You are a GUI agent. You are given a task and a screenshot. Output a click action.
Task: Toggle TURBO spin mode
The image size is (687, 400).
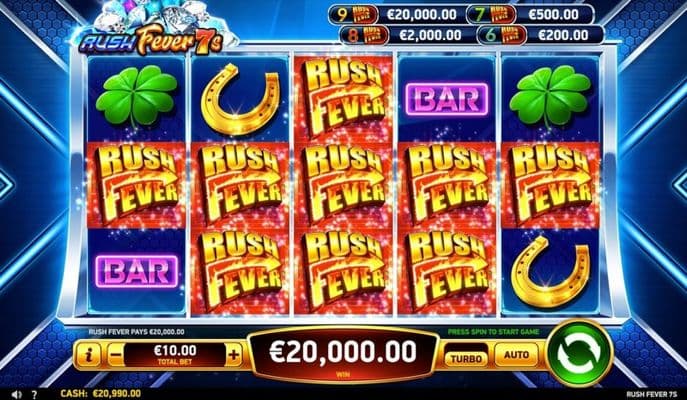pos(466,359)
